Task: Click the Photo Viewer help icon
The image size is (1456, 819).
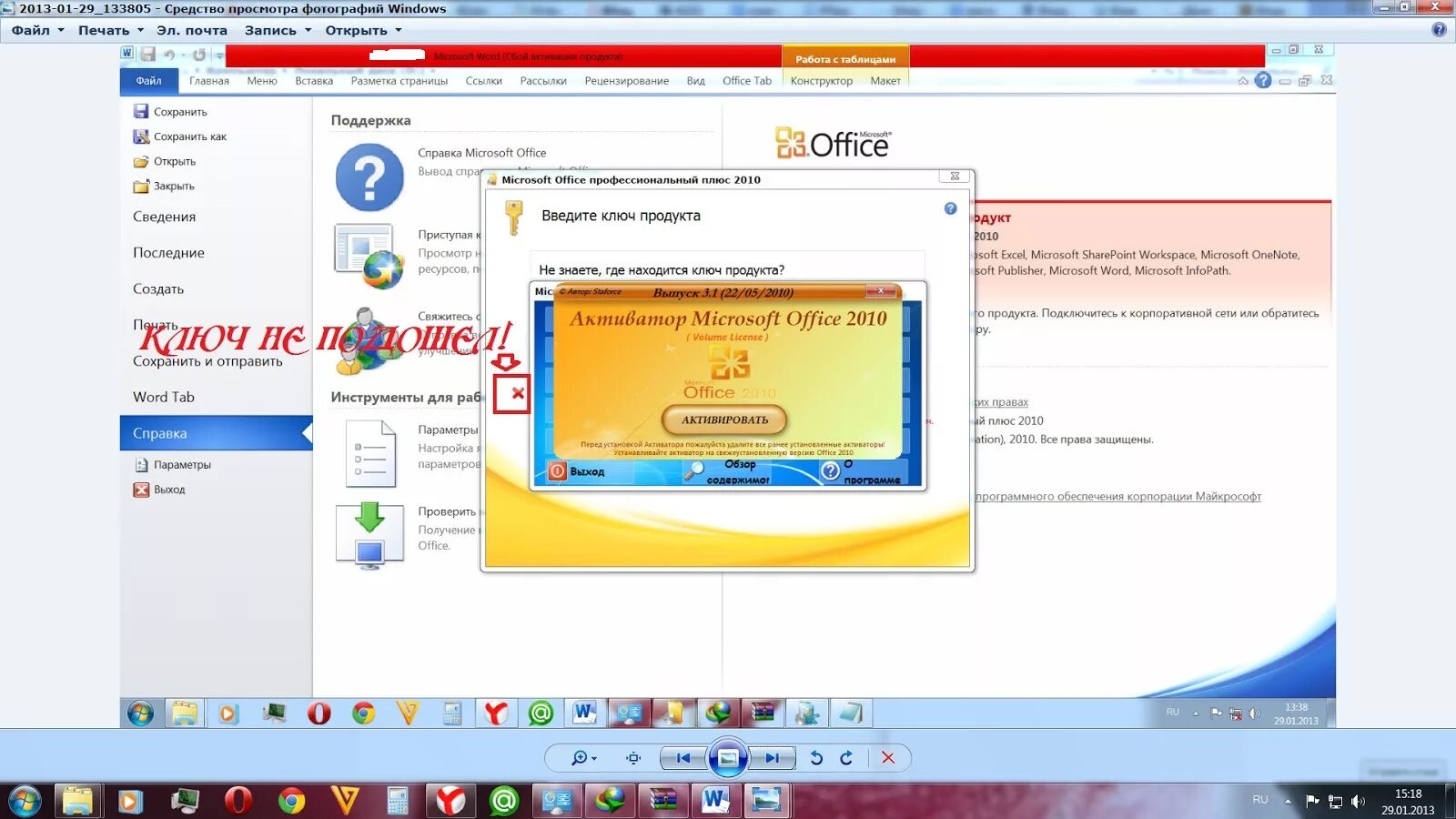Action: point(1439,29)
